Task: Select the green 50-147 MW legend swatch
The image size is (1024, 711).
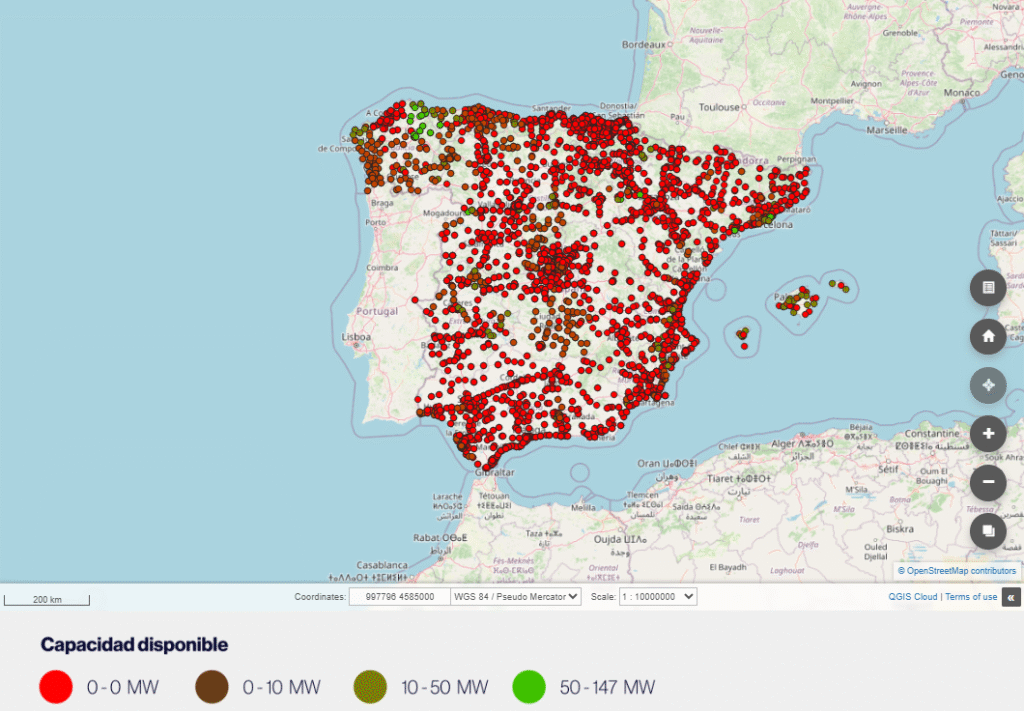Action: (529, 687)
